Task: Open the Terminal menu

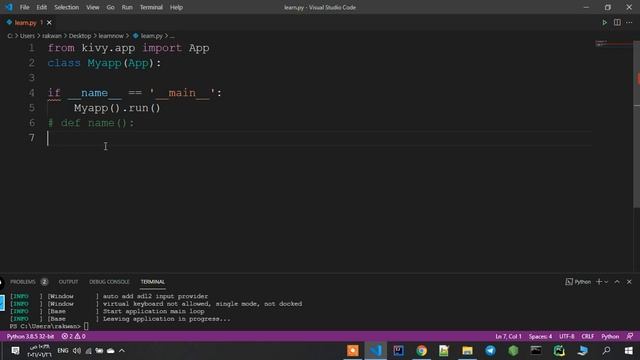Action: tap(151, 7)
